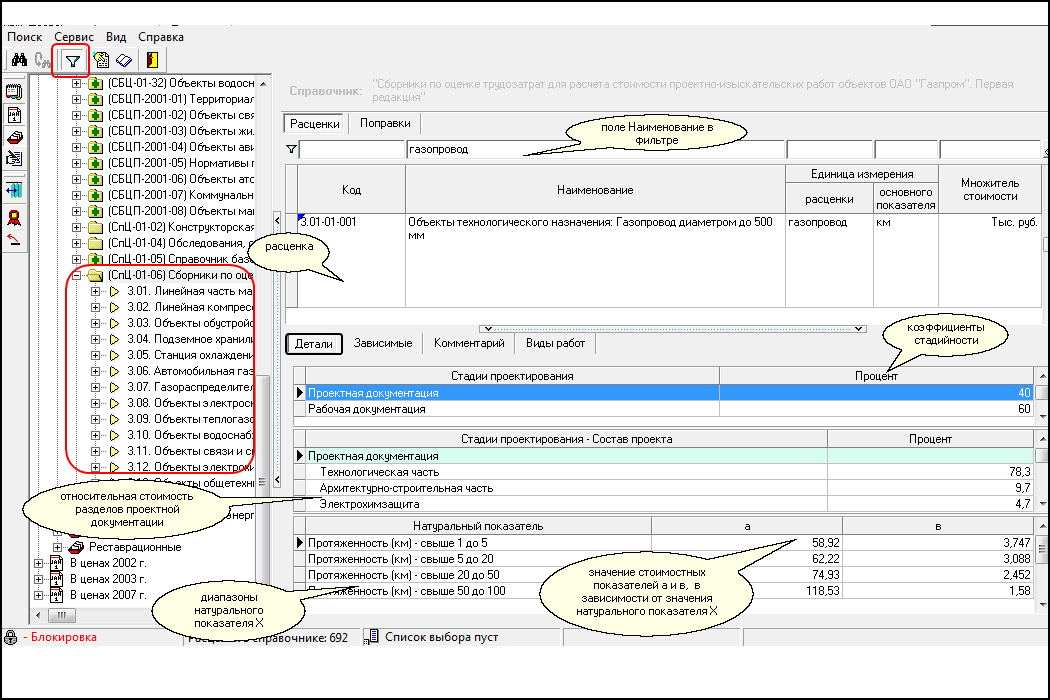Collapse the (СпЦ-01-06) Сборники folder node

click(x=77, y=275)
